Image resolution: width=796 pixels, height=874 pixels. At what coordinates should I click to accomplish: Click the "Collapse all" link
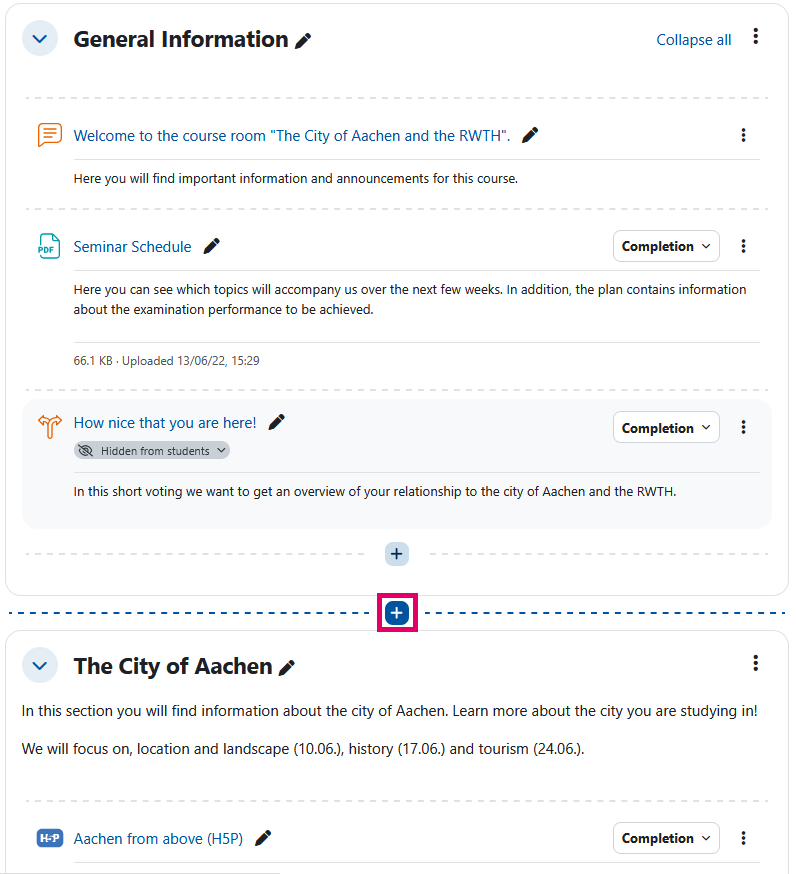[694, 39]
